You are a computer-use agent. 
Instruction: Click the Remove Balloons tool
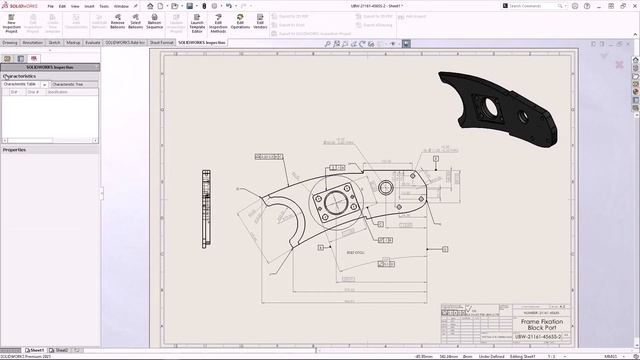click(118, 21)
